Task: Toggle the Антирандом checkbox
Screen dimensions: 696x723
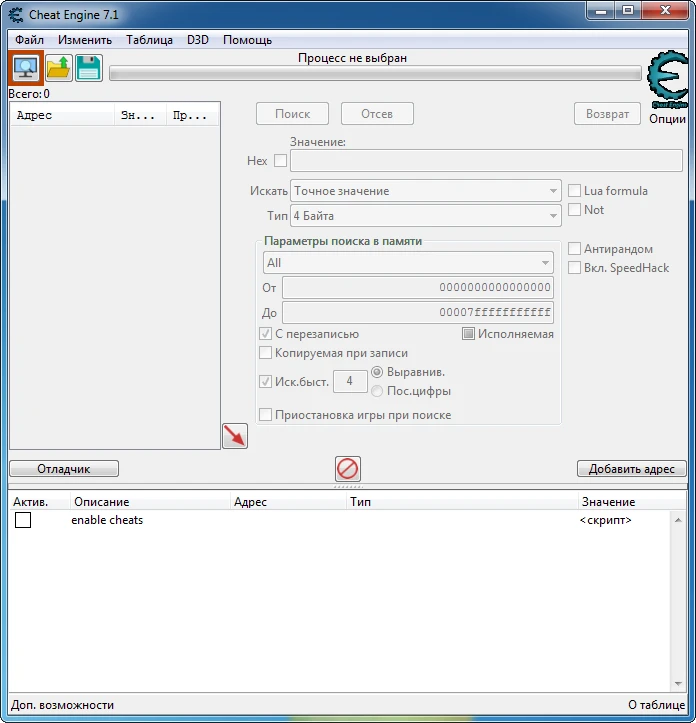Action: pos(574,249)
